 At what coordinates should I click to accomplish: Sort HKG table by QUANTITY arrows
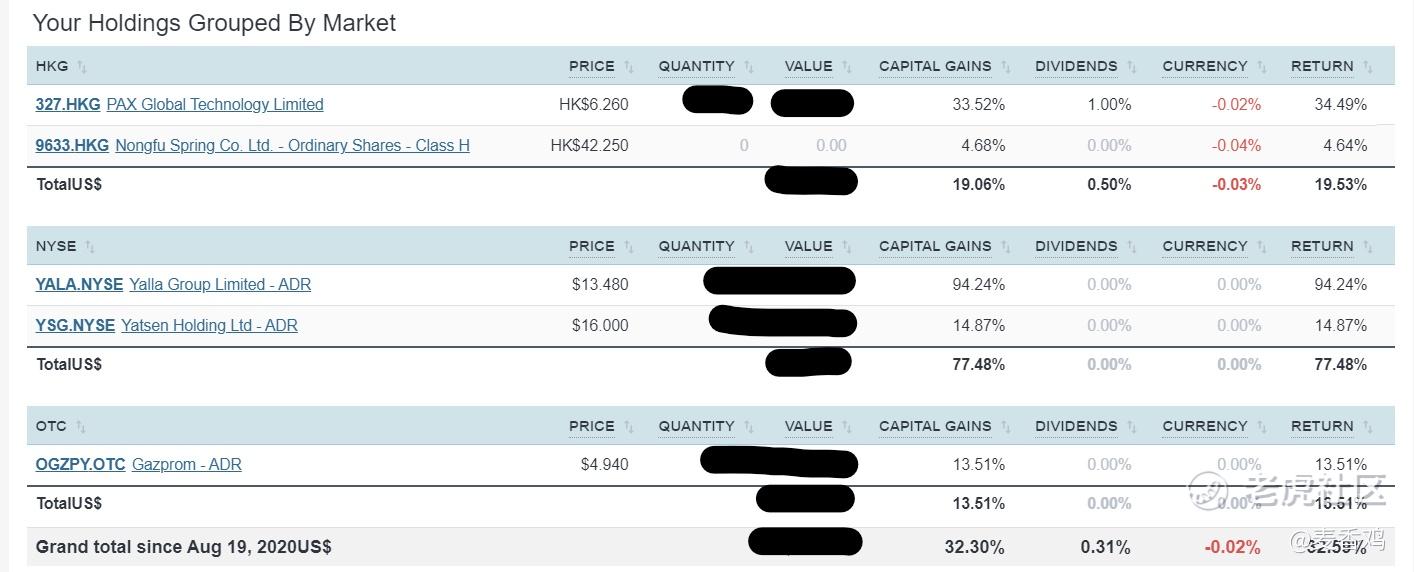click(x=749, y=67)
